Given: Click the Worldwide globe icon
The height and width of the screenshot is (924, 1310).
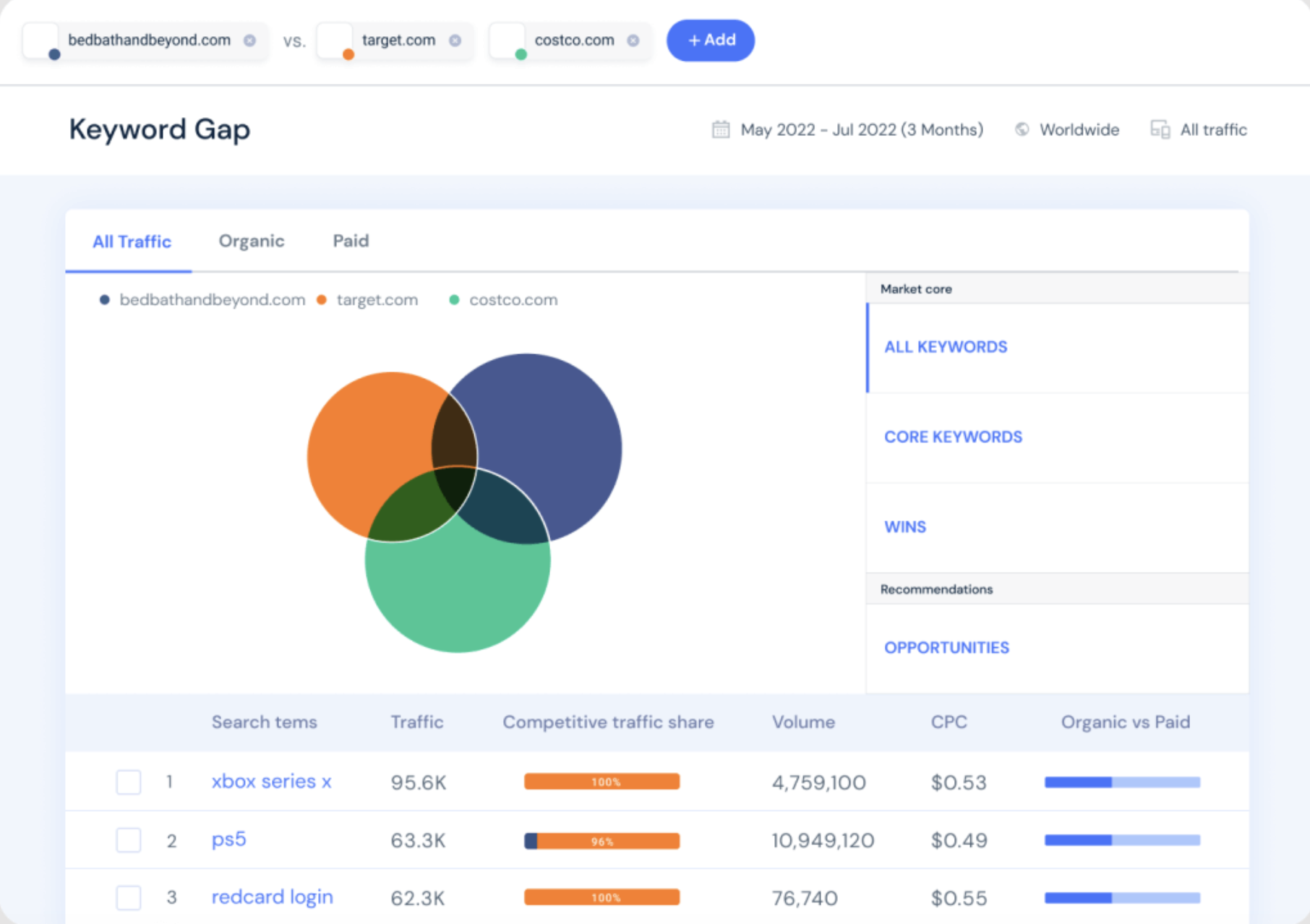Looking at the screenshot, I should pyautogui.click(x=1022, y=129).
